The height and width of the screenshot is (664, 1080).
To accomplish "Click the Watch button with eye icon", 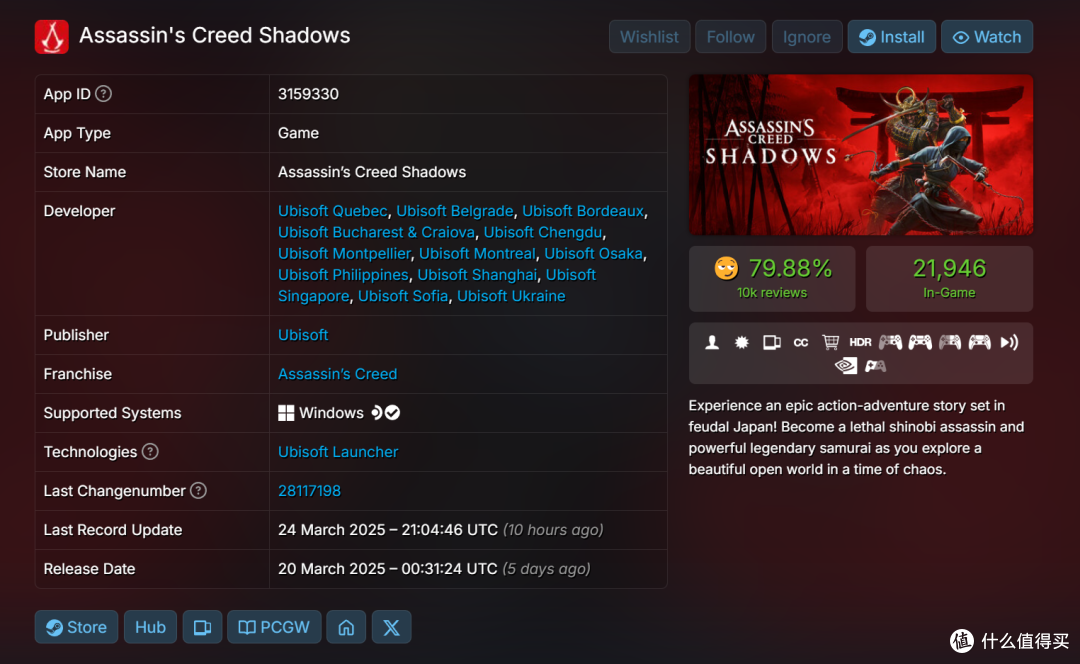I will (987, 37).
